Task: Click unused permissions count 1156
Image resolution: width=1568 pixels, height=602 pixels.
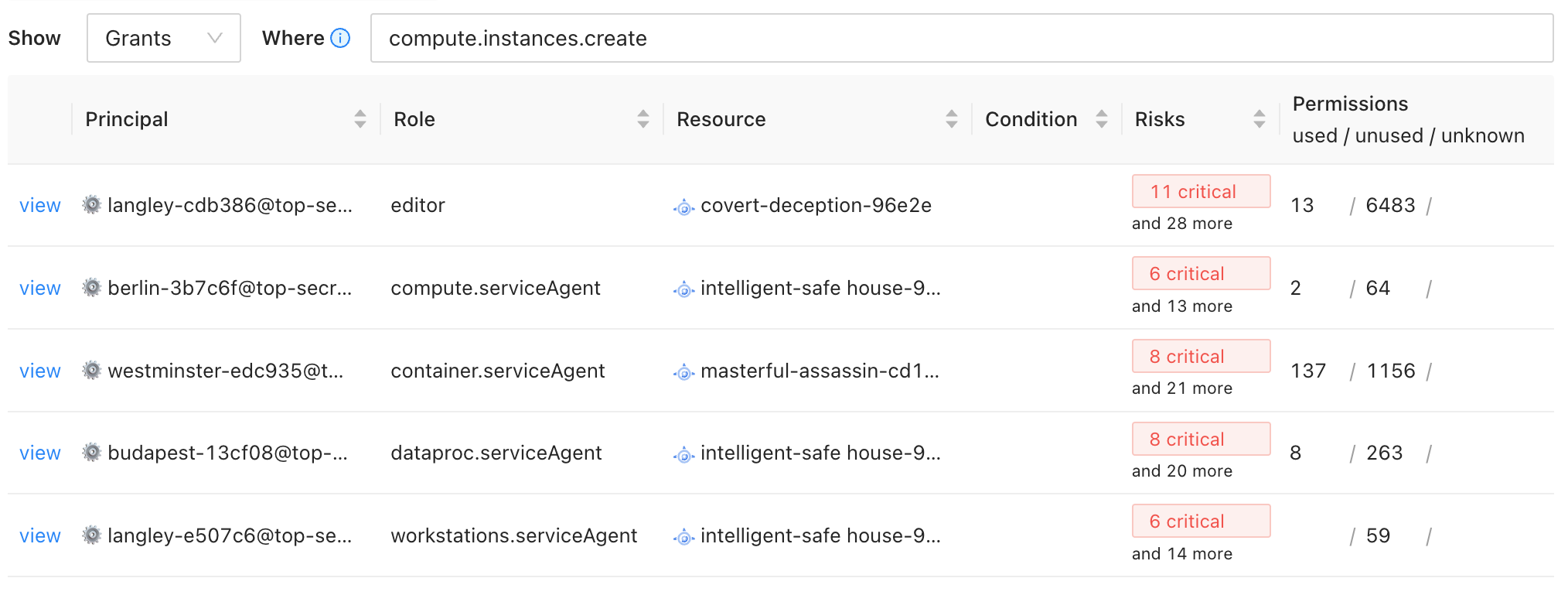Action: 1391,371
